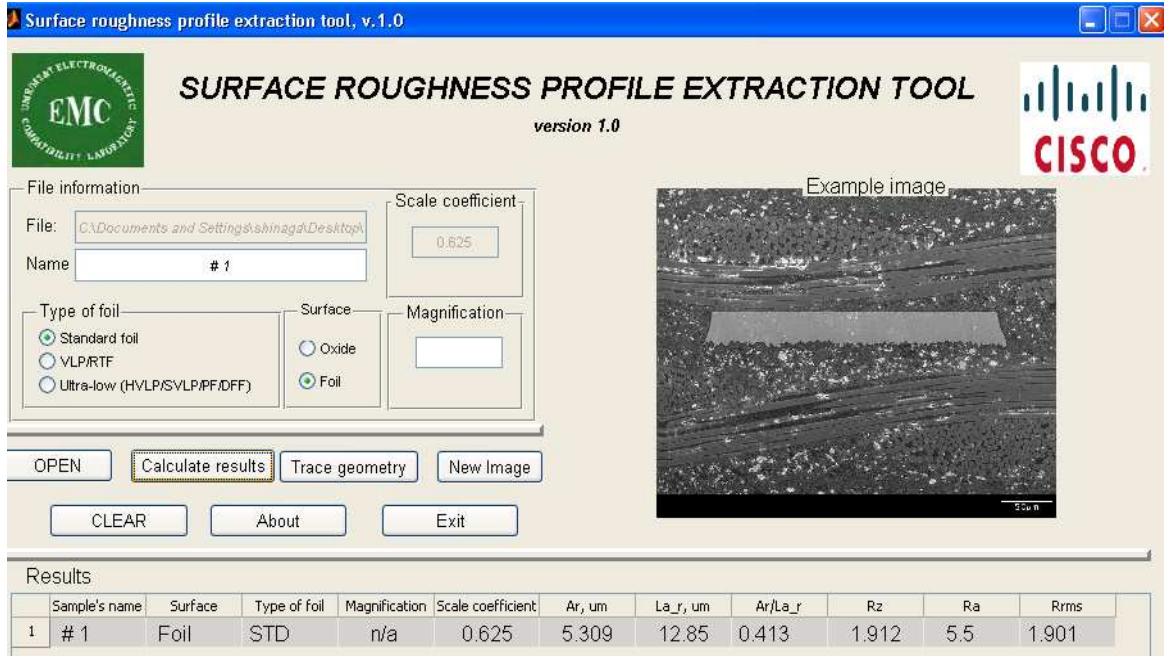The height and width of the screenshot is (659, 1172).
Task: Choose the Oxide surface option
Action: 307,348
